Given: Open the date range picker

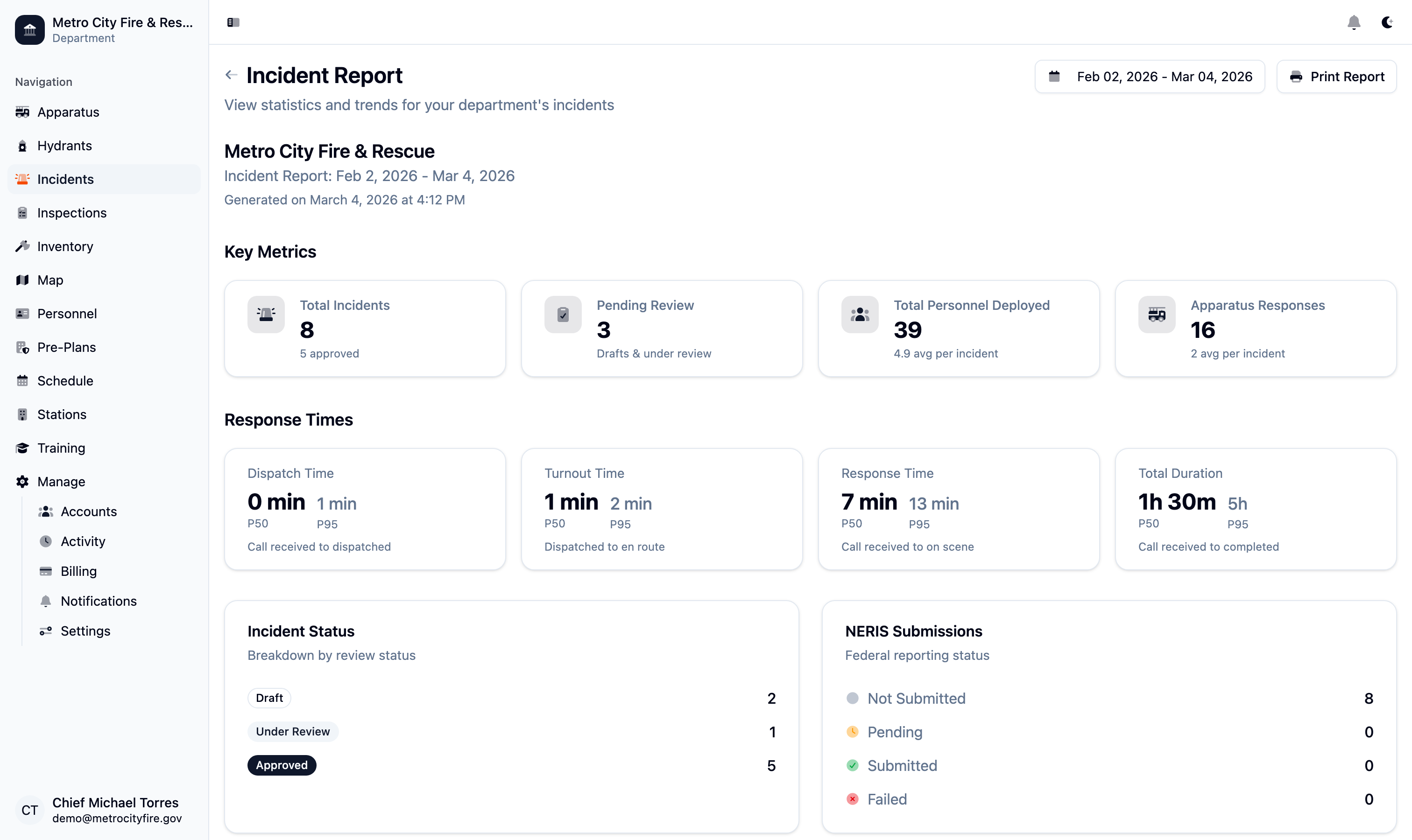Looking at the screenshot, I should point(1149,76).
